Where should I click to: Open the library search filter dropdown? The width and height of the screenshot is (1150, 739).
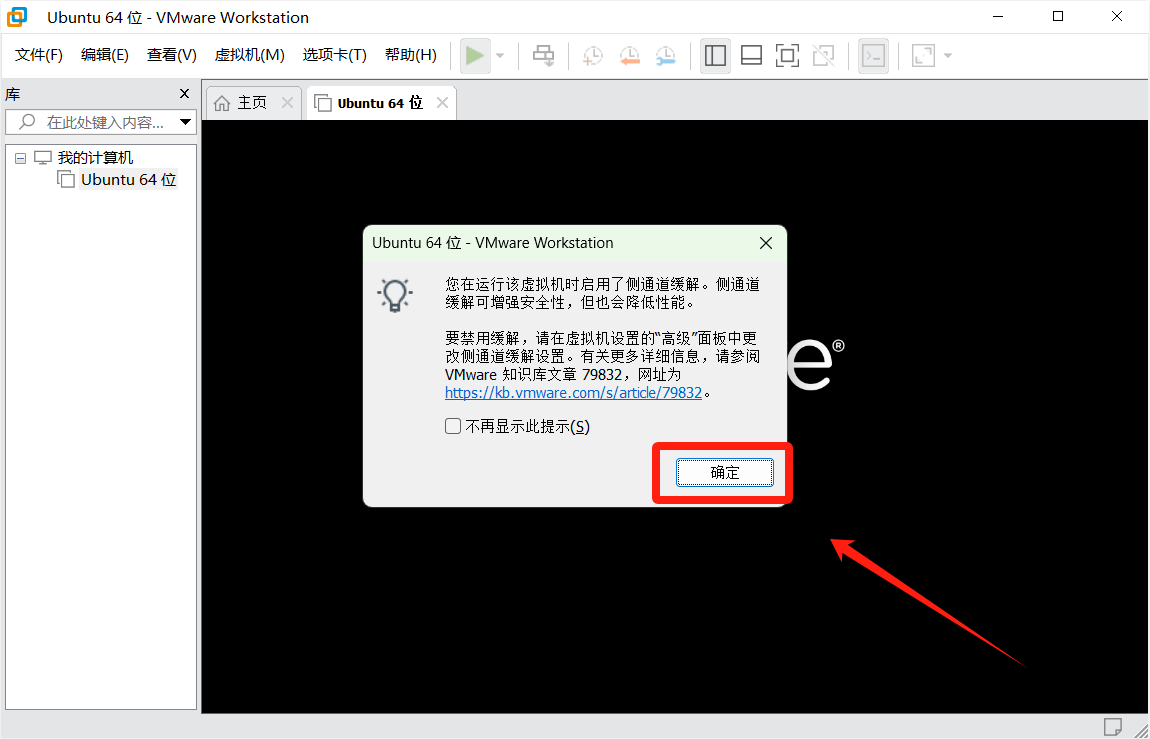coord(185,123)
